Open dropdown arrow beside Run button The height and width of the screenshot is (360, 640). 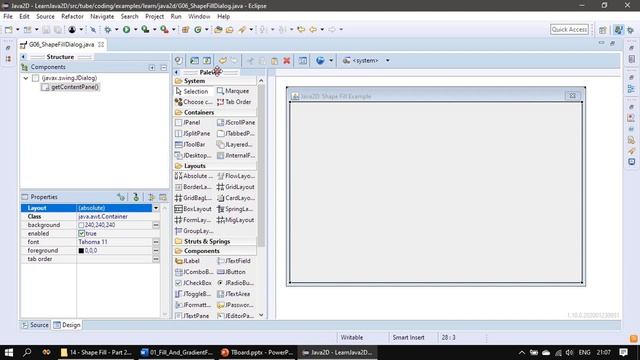(136, 29)
